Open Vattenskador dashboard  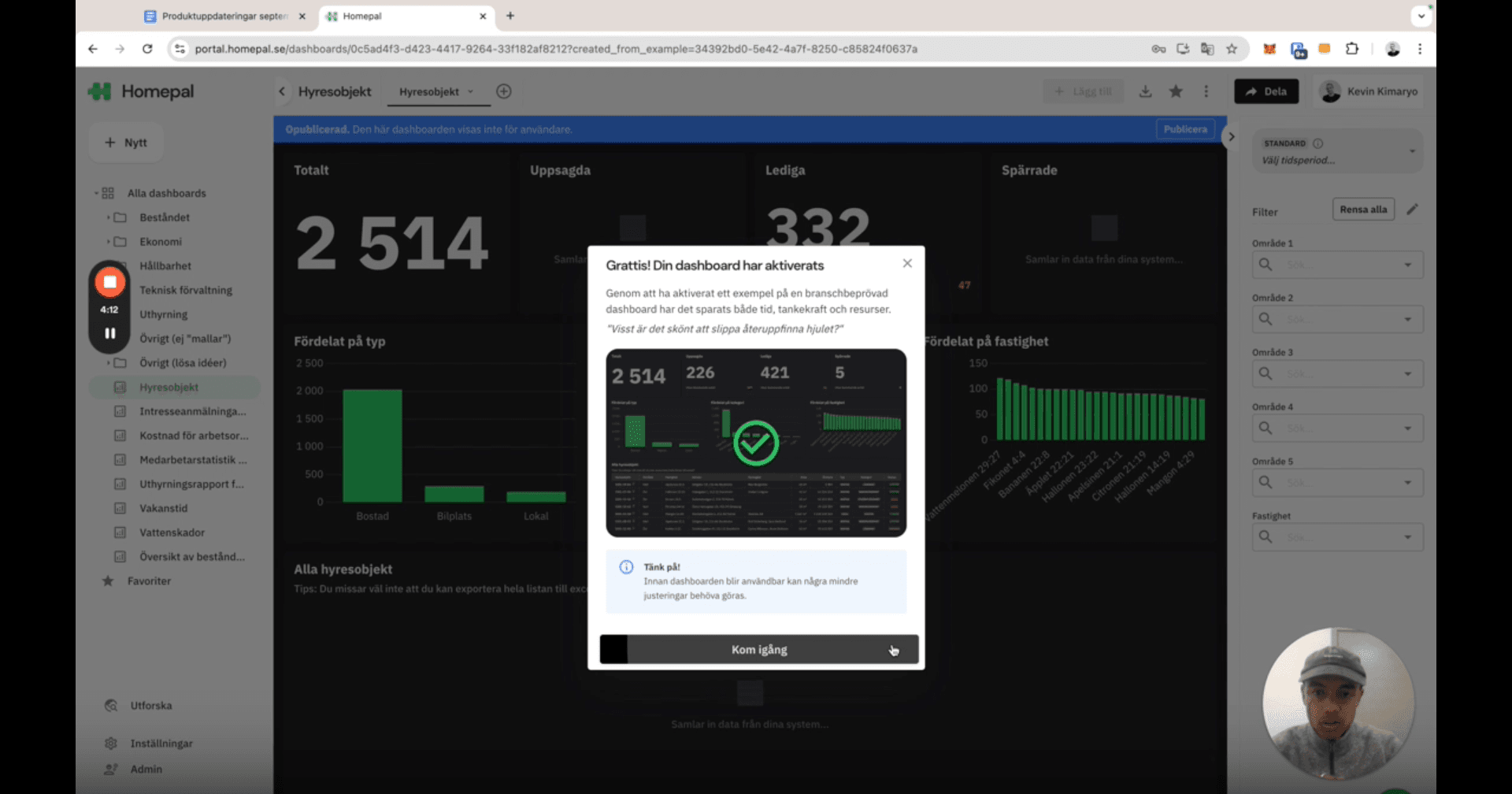click(172, 532)
